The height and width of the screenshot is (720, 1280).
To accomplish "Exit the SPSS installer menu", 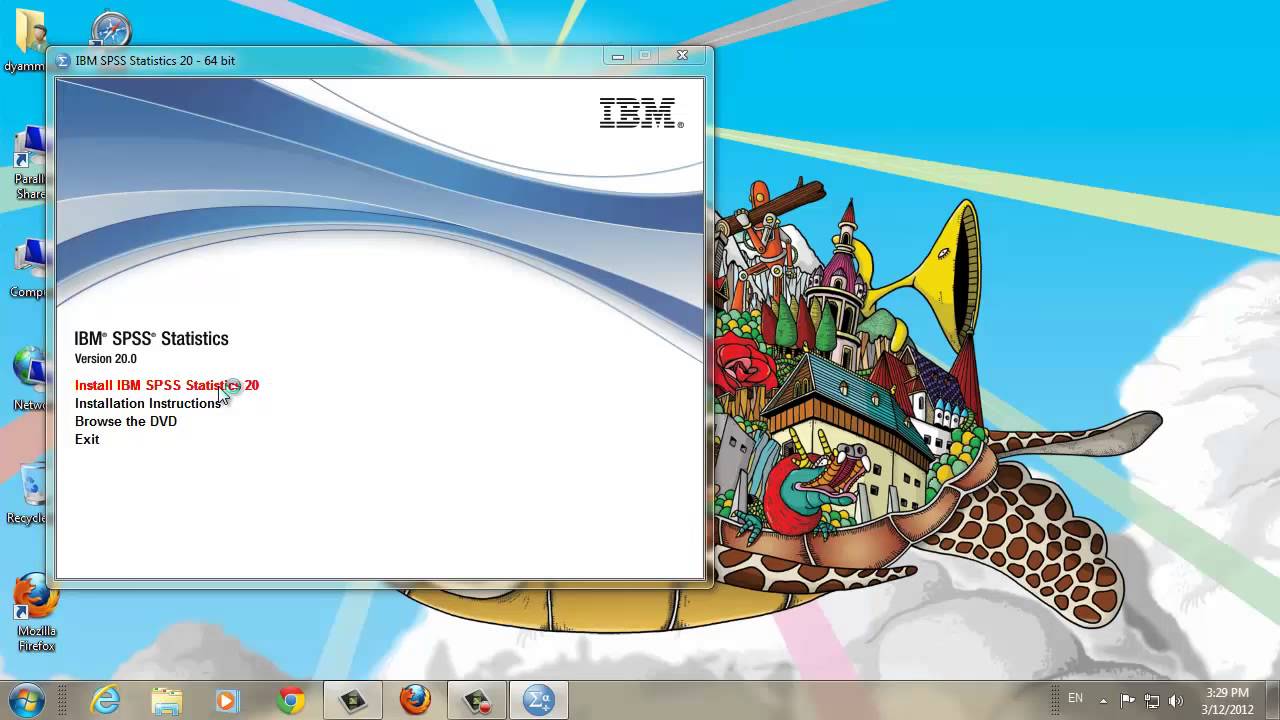I will click(x=87, y=439).
